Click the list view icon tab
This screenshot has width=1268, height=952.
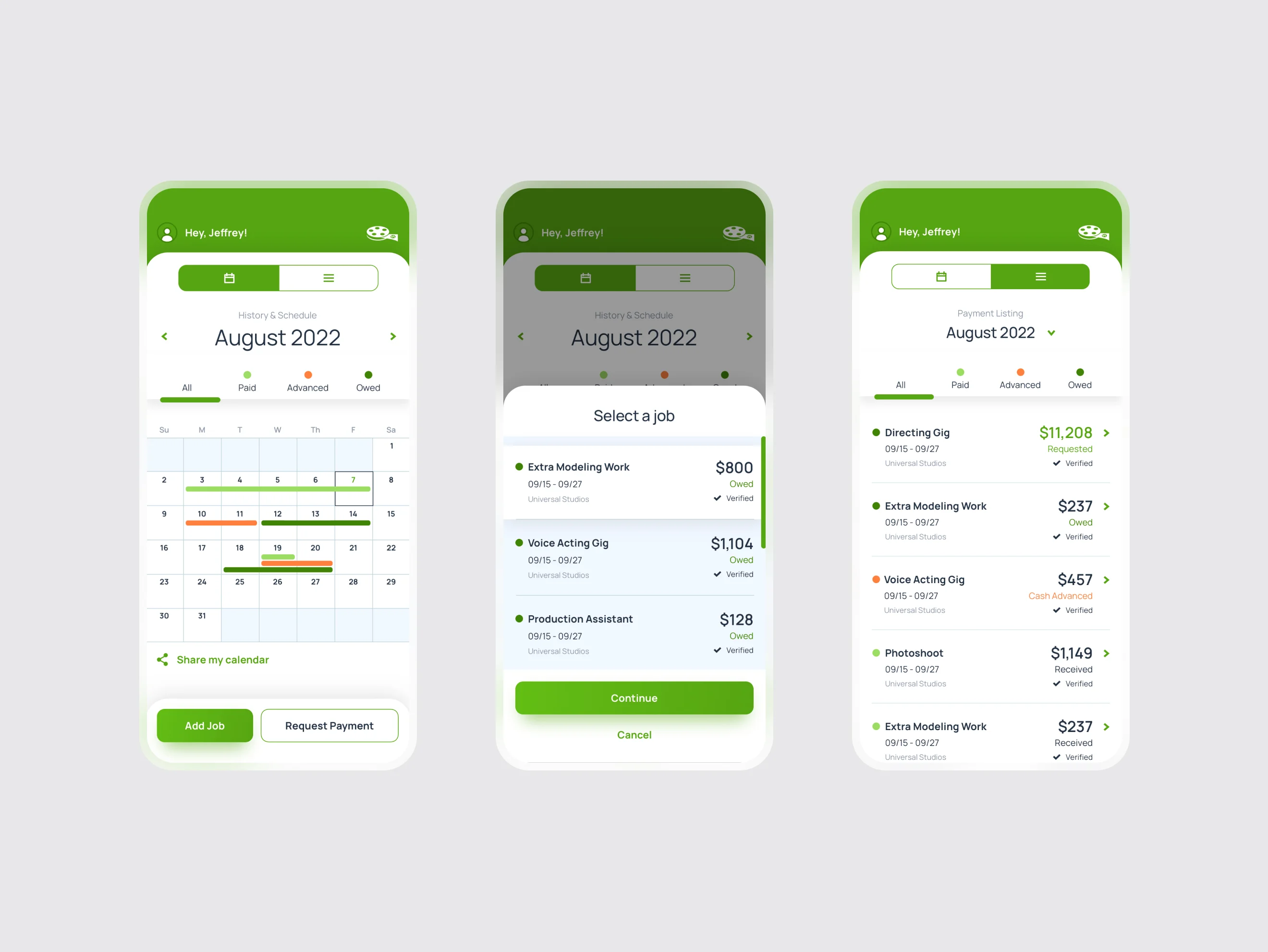[x=329, y=278]
